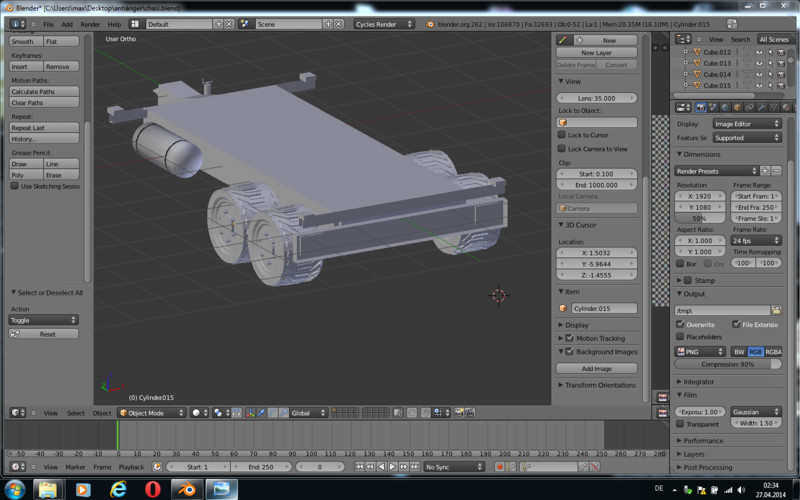Open the timeline Marker menu
The image size is (800, 500).
pos(75,467)
